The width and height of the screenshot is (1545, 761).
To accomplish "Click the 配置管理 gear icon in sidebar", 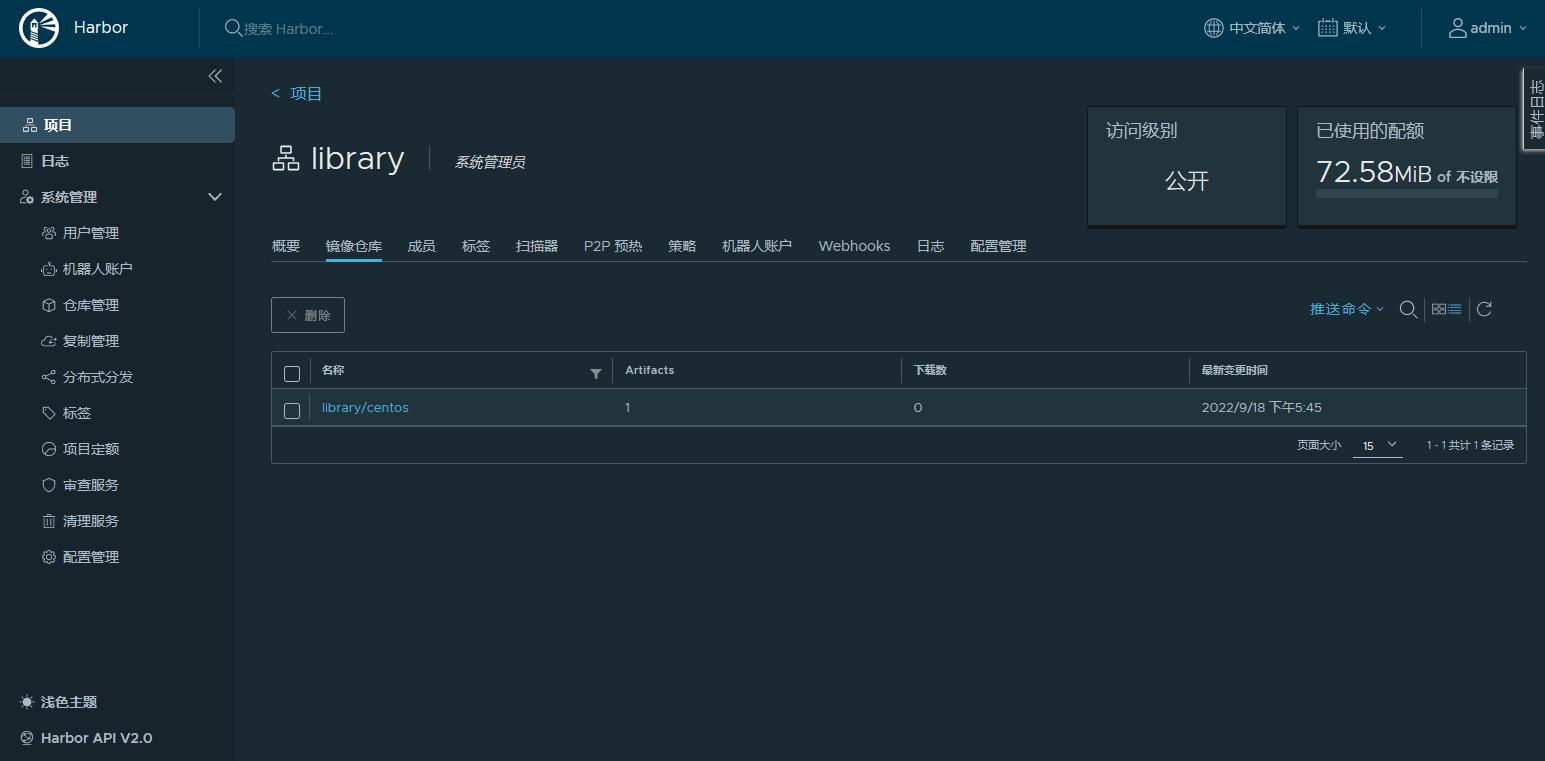I will pos(49,557).
